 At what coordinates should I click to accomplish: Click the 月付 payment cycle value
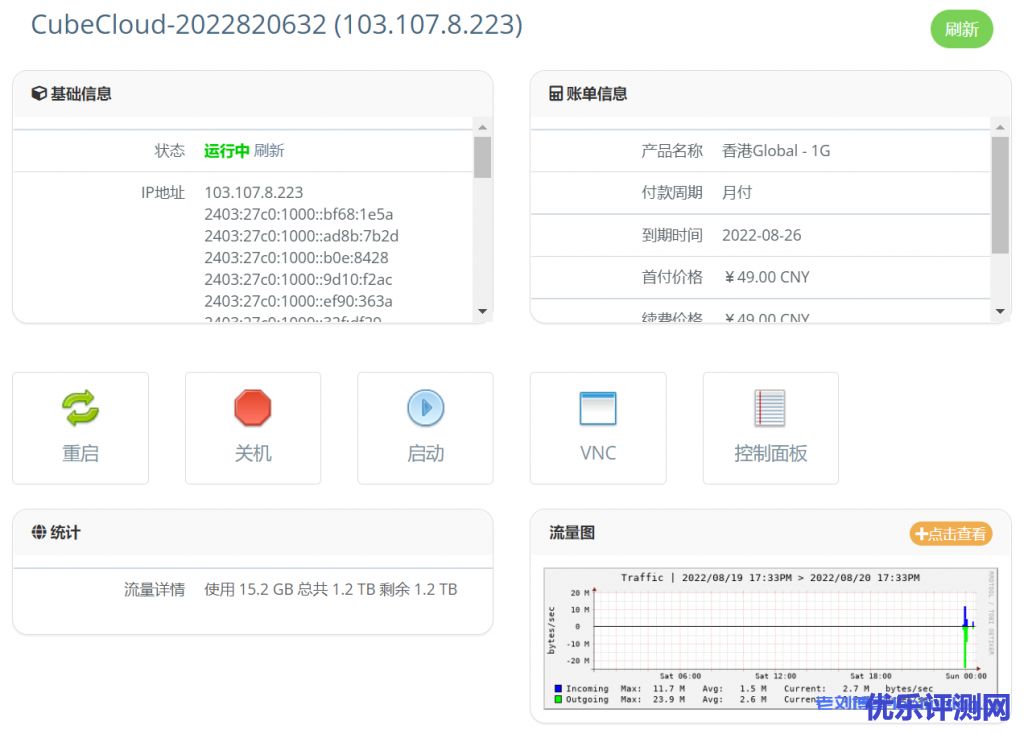tap(737, 193)
